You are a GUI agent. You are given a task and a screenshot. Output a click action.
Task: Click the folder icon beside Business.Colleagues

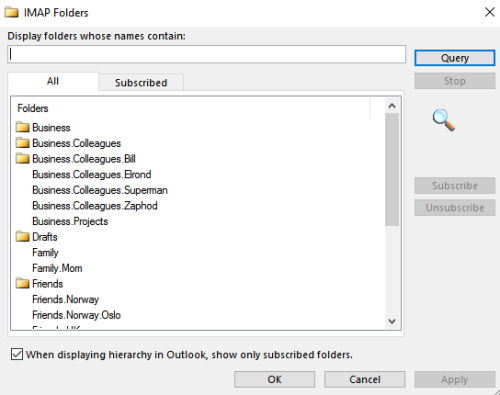(x=22, y=143)
